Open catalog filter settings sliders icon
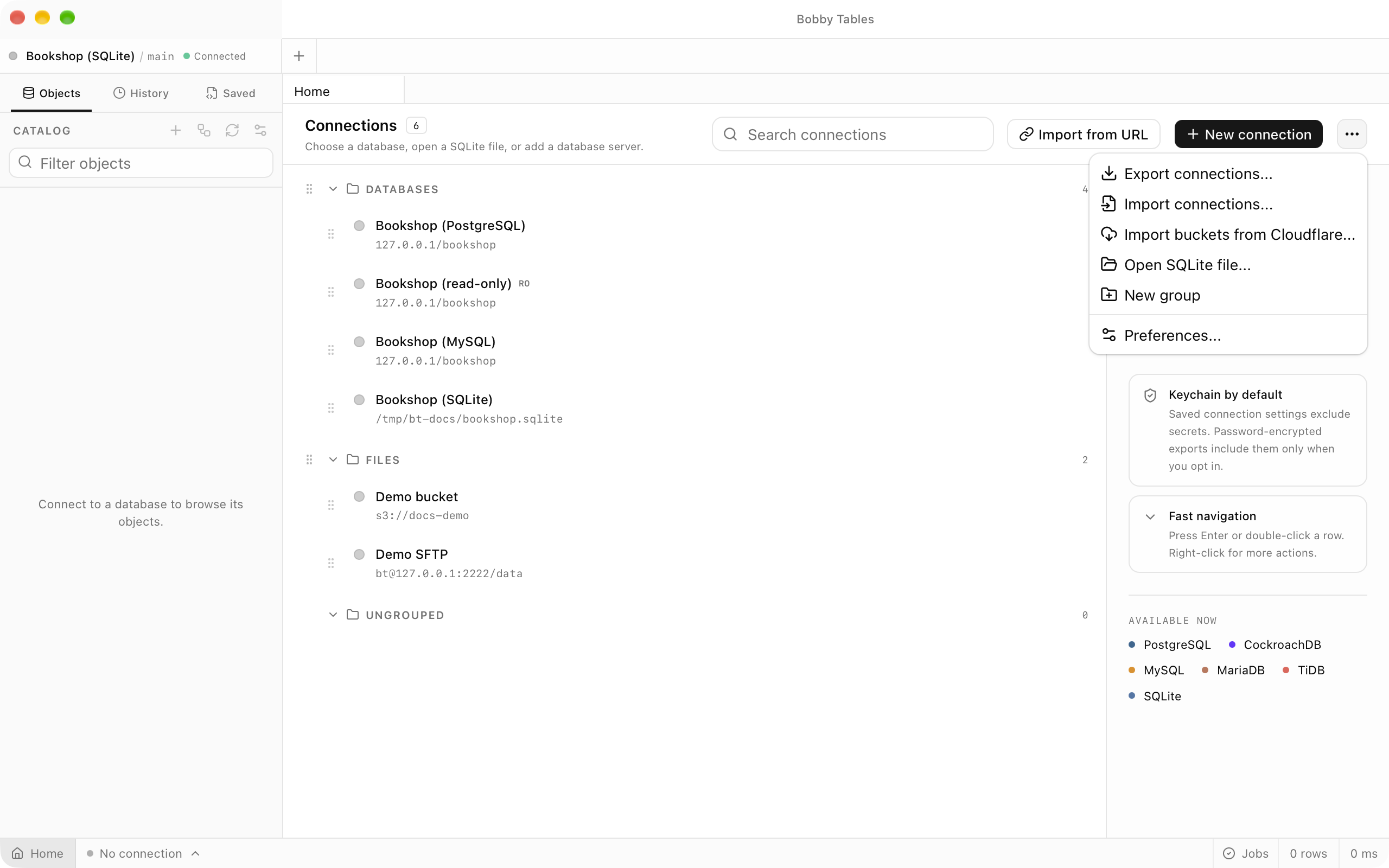 tap(260, 130)
